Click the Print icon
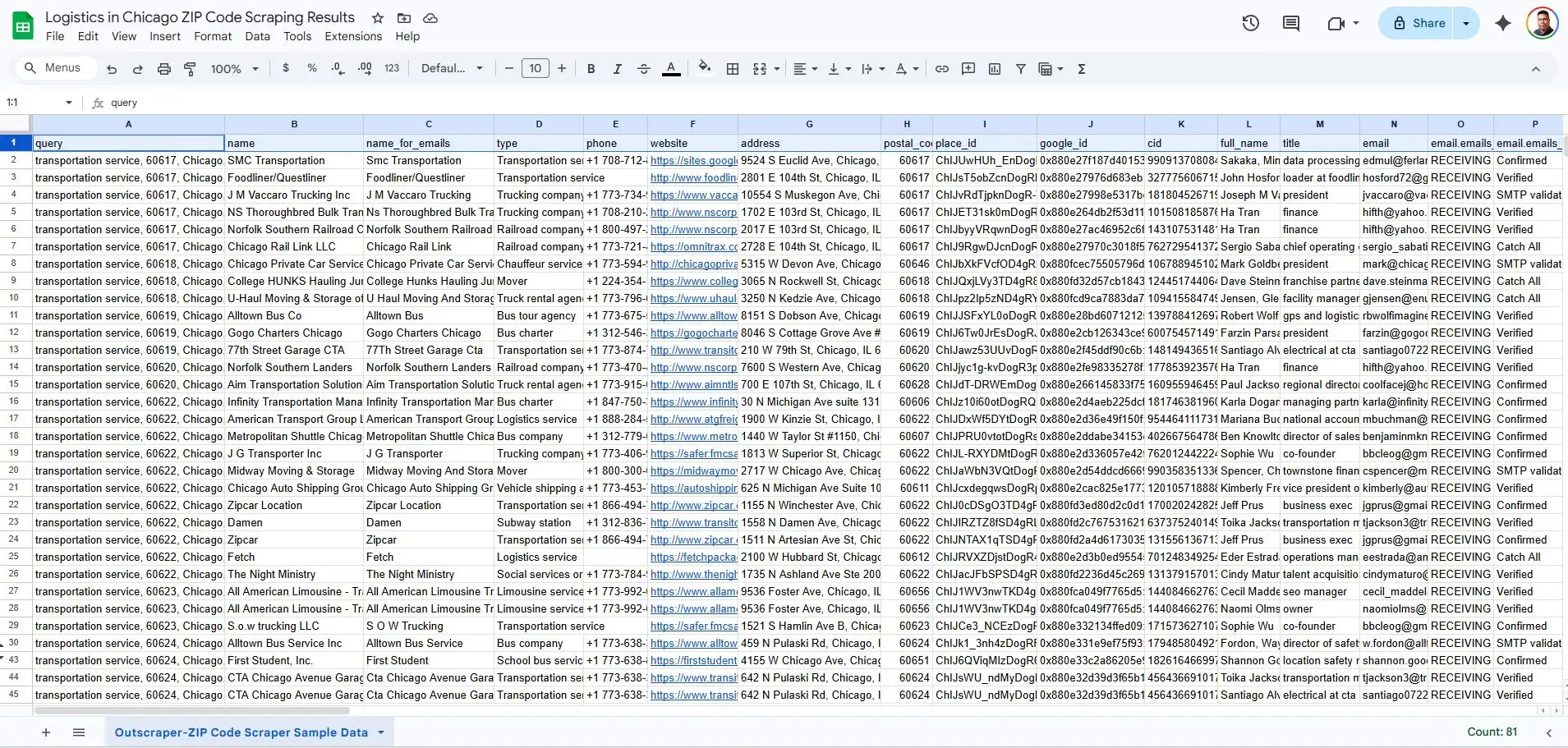The width and height of the screenshot is (1568, 748). pyautogui.click(x=164, y=69)
